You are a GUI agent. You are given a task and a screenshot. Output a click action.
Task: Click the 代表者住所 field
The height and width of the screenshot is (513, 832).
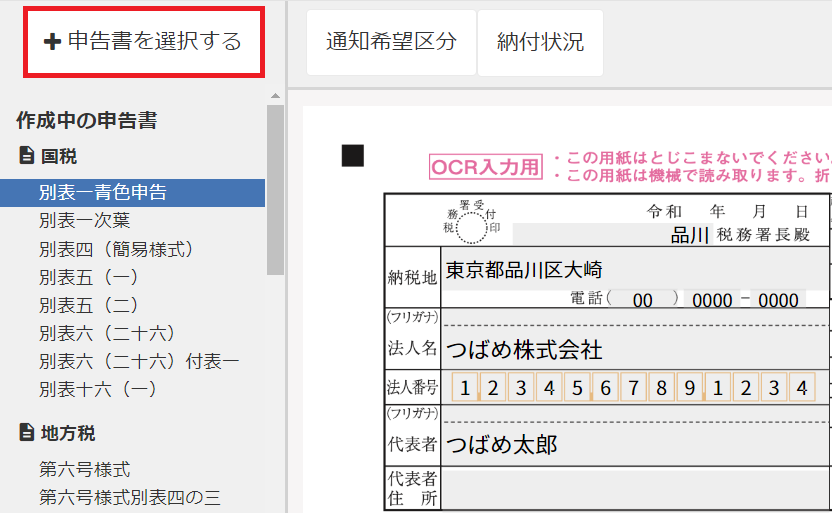point(635,489)
